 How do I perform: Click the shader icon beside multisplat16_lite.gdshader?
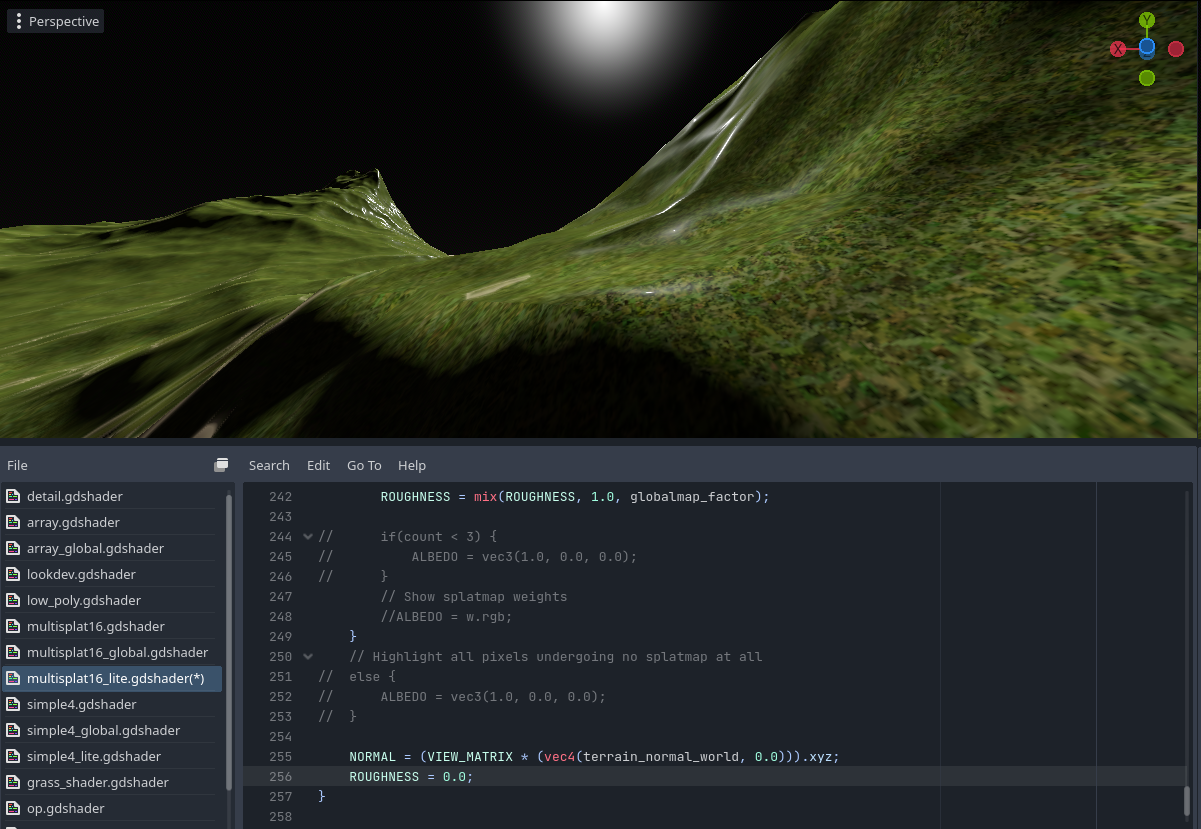[x=14, y=678]
